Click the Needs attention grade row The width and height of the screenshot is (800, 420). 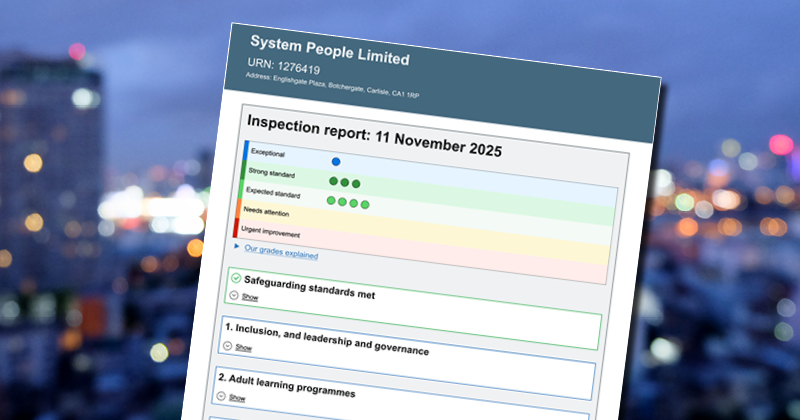point(264,211)
